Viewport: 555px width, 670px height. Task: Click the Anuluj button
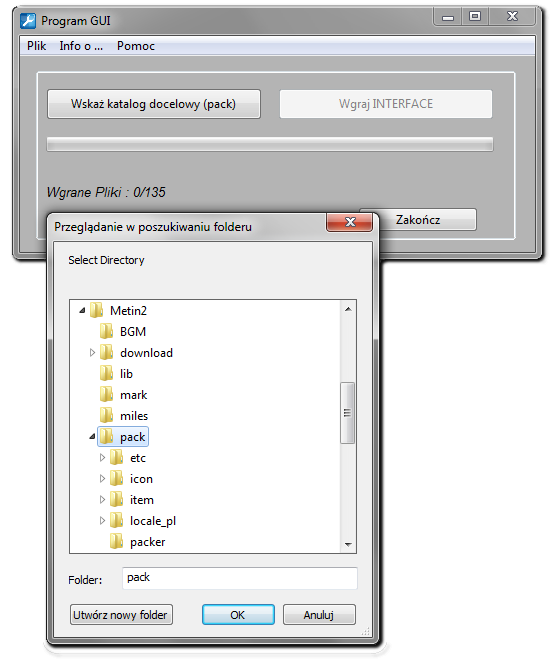click(x=319, y=614)
